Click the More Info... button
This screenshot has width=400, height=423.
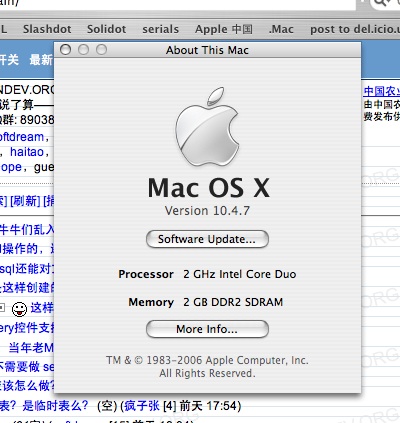click(x=207, y=329)
